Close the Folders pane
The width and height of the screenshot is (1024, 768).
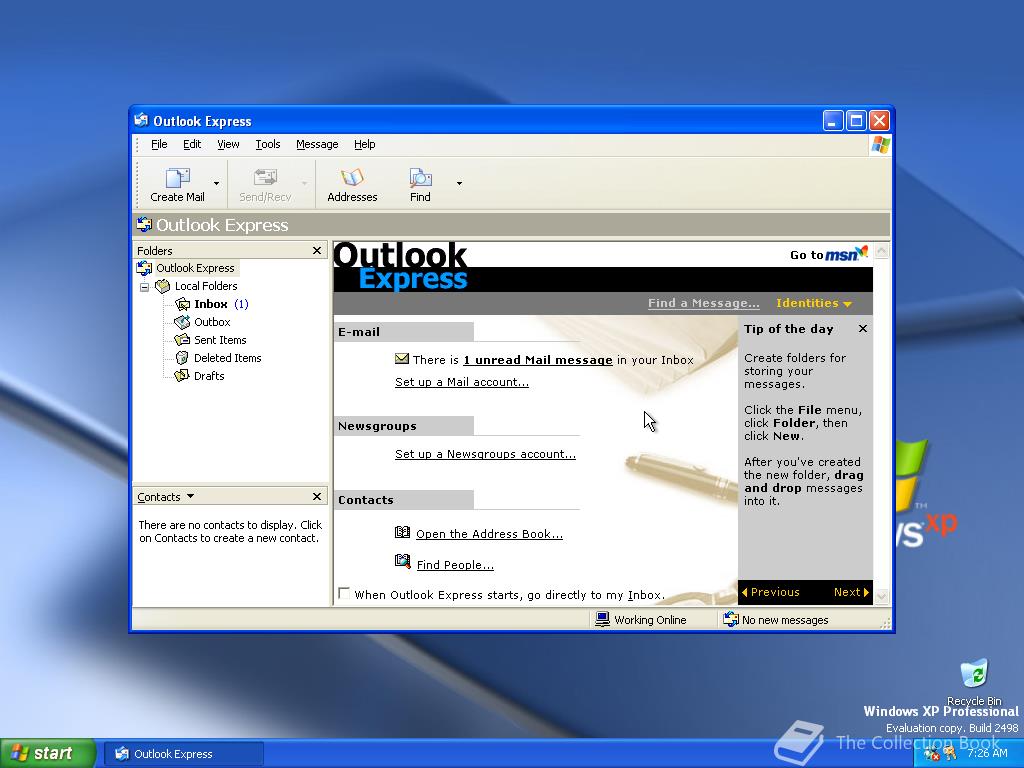click(317, 251)
